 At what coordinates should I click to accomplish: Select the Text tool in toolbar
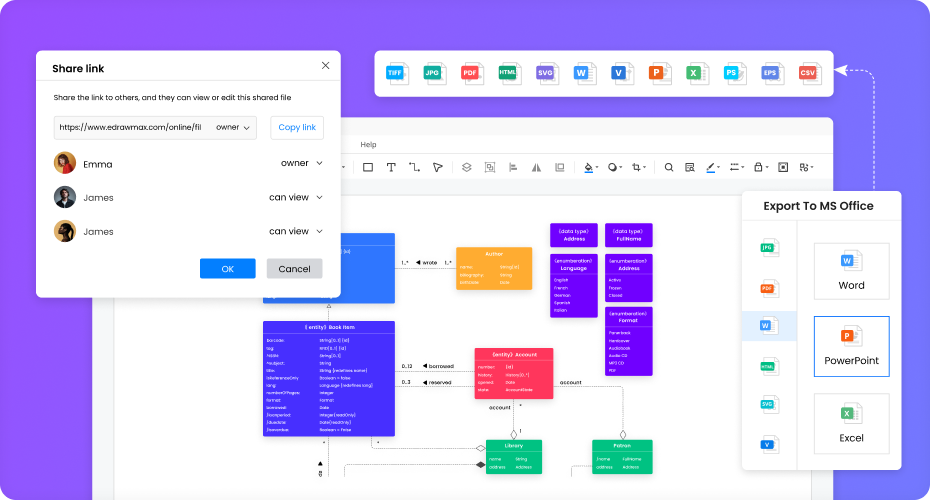click(x=391, y=167)
